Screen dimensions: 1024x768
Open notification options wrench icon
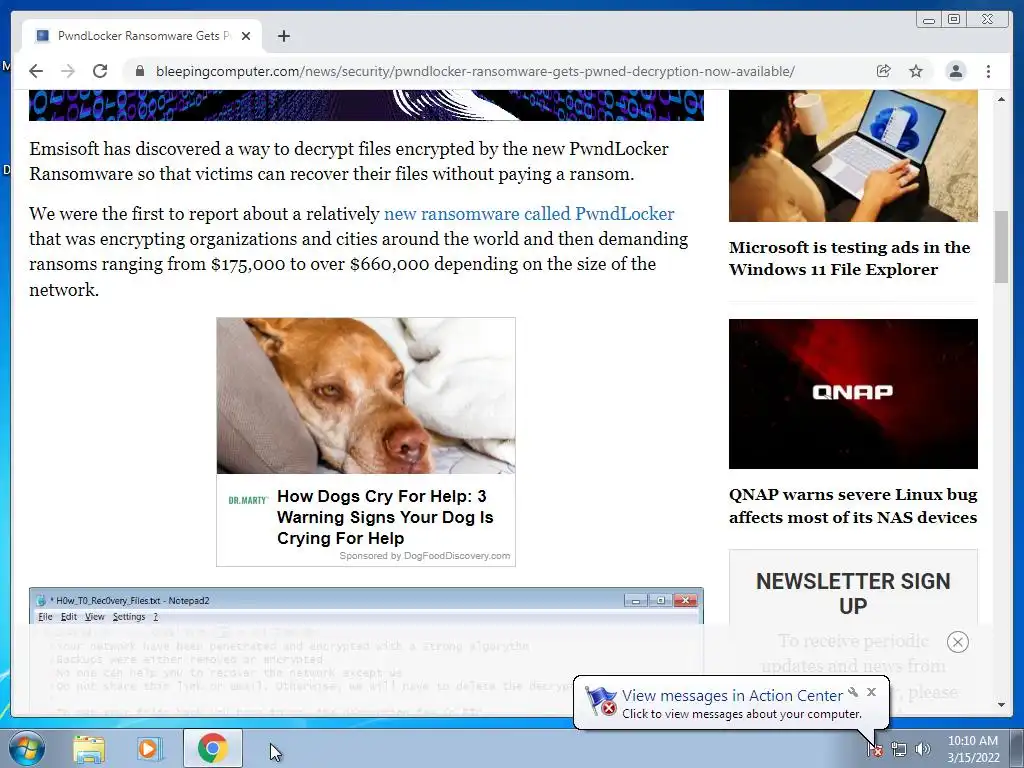coord(853,692)
